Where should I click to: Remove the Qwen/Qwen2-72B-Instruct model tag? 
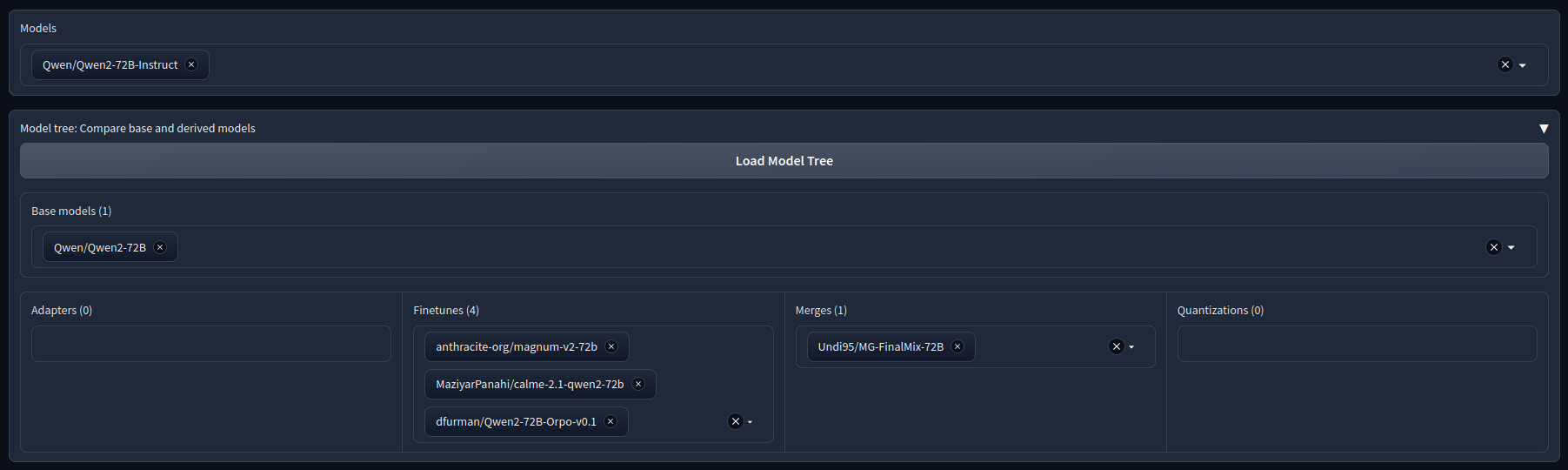(191, 64)
